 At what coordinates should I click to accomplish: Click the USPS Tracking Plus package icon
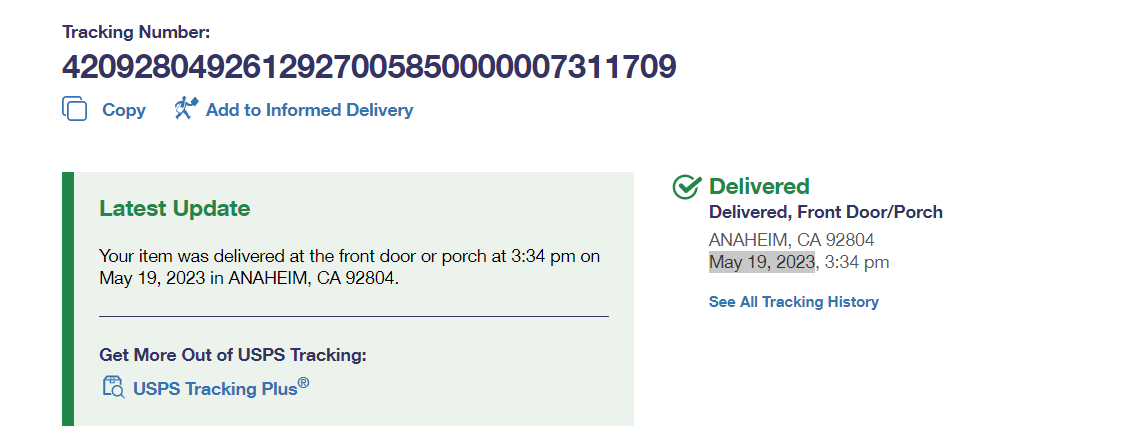point(113,387)
